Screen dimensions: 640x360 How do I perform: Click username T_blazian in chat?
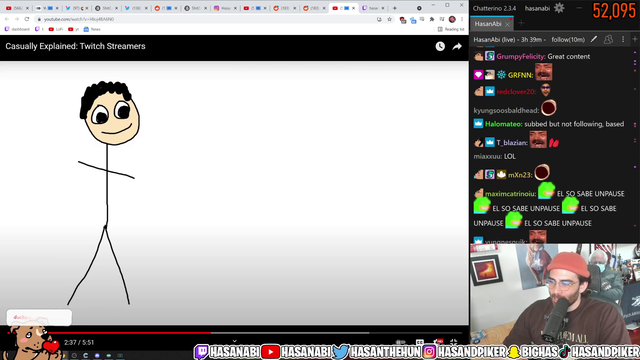tap(511, 143)
